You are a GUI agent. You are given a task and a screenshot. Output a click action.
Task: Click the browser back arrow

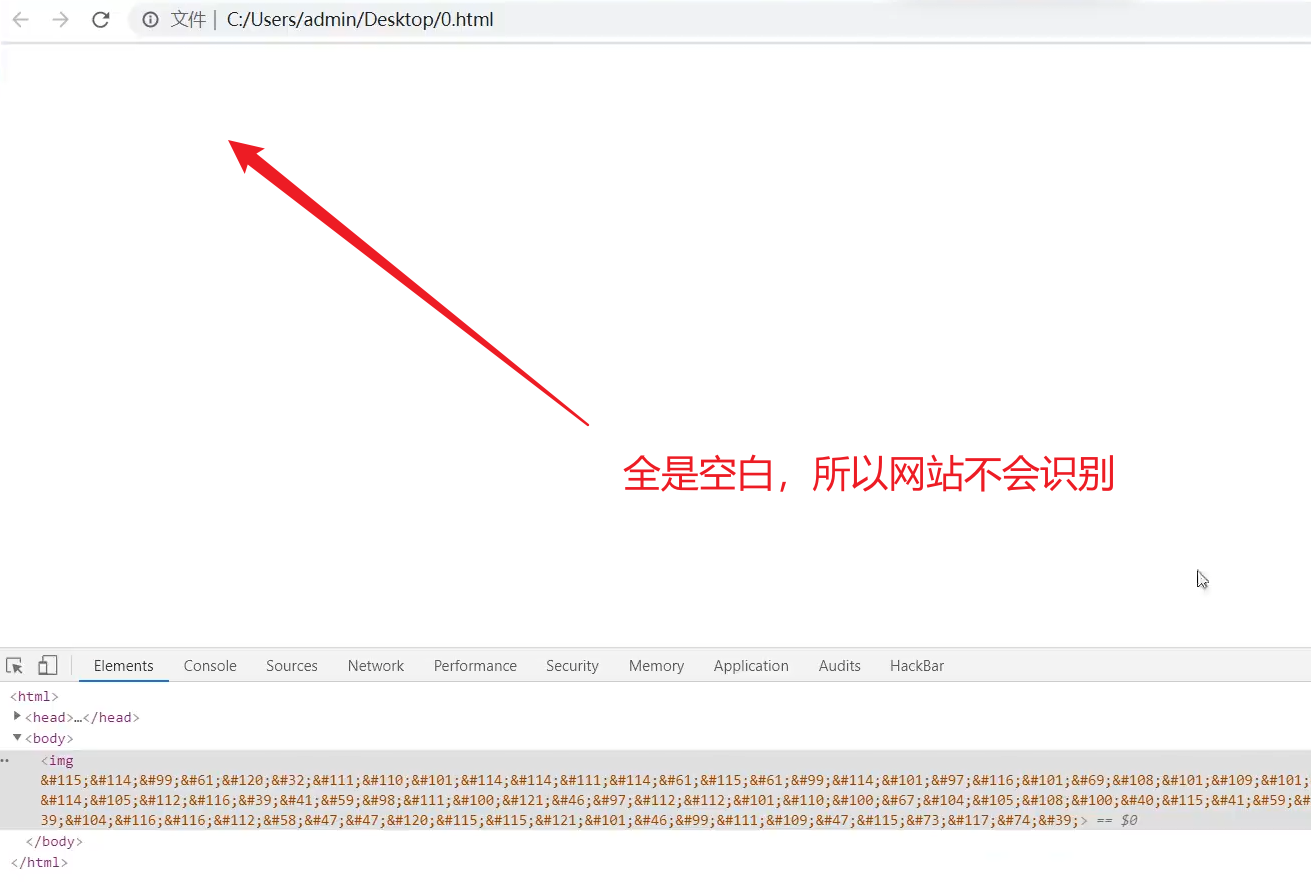(21, 20)
